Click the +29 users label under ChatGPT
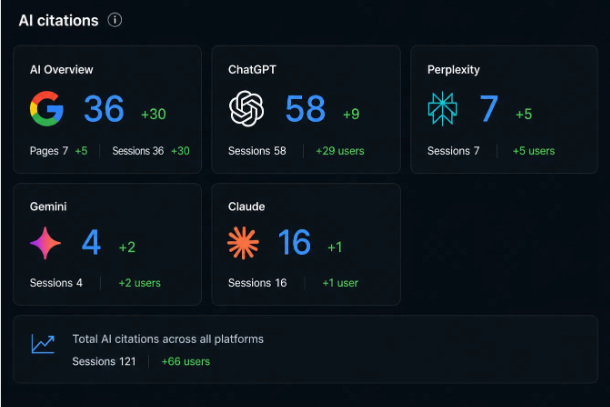Image resolution: width=610 pixels, height=407 pixels. (x=340, y=151)
